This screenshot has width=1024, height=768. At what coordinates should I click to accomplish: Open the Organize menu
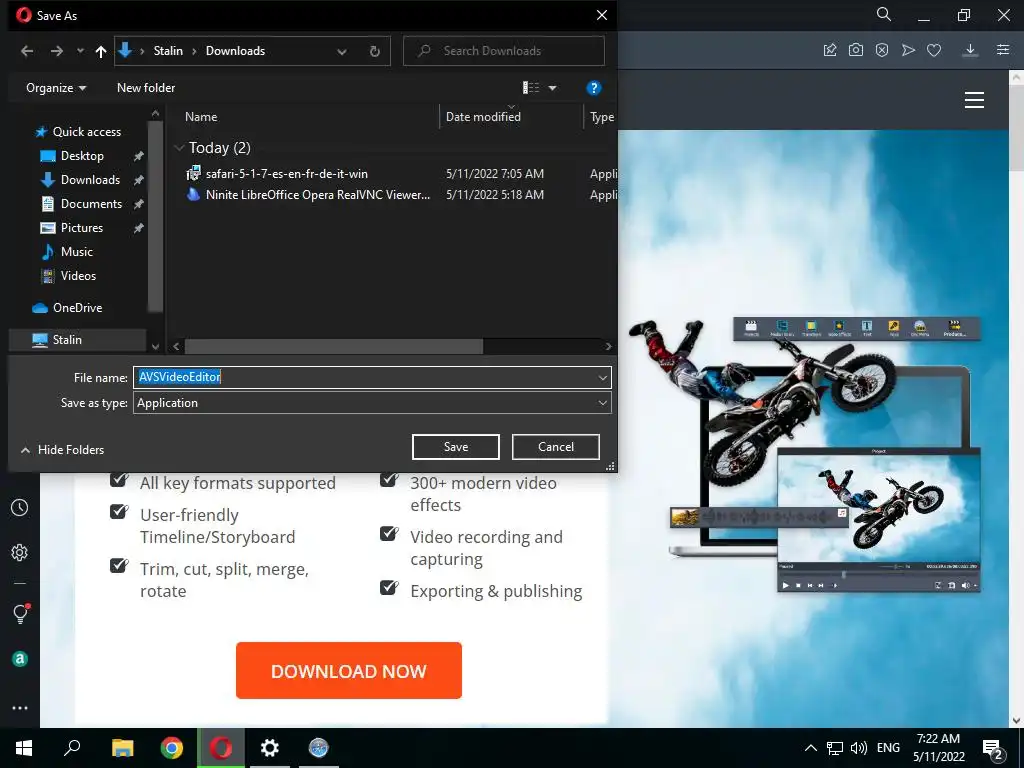coord(56,88)
